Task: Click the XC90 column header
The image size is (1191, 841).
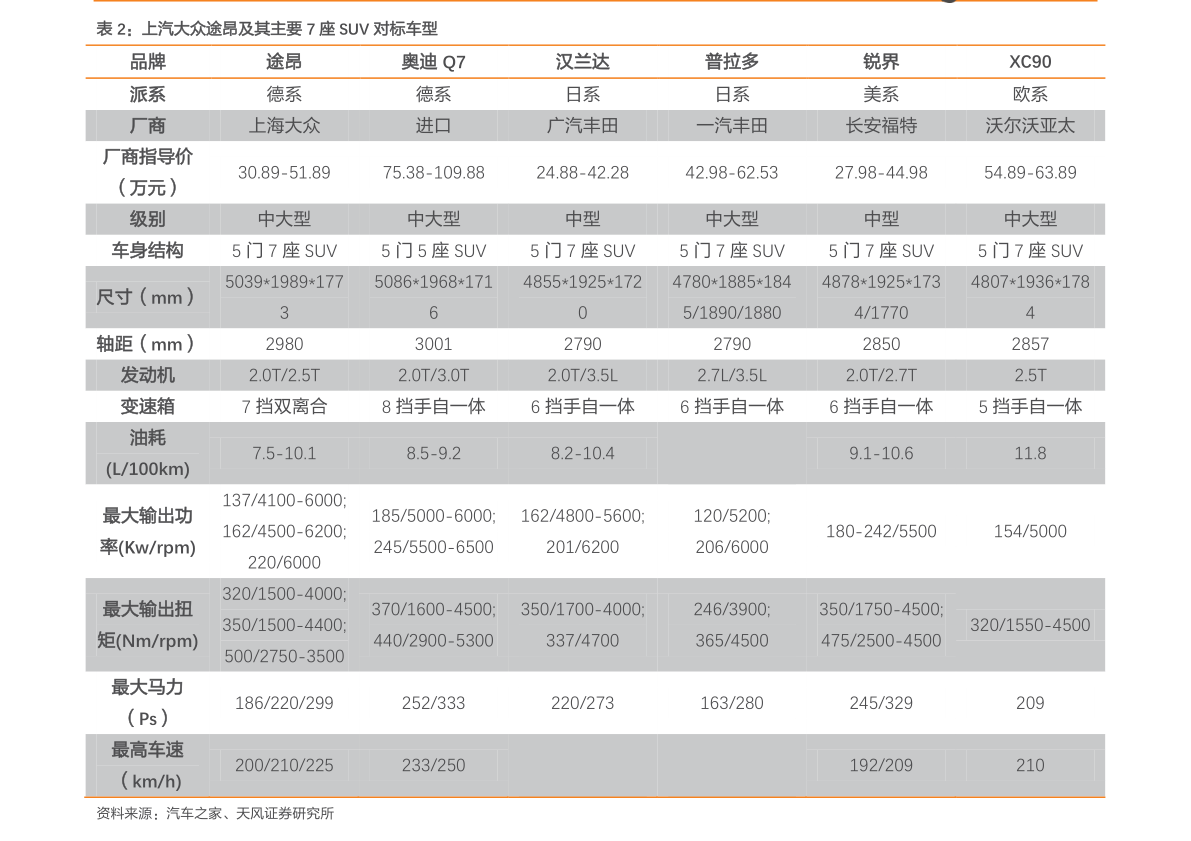Action: [1030, 62]
